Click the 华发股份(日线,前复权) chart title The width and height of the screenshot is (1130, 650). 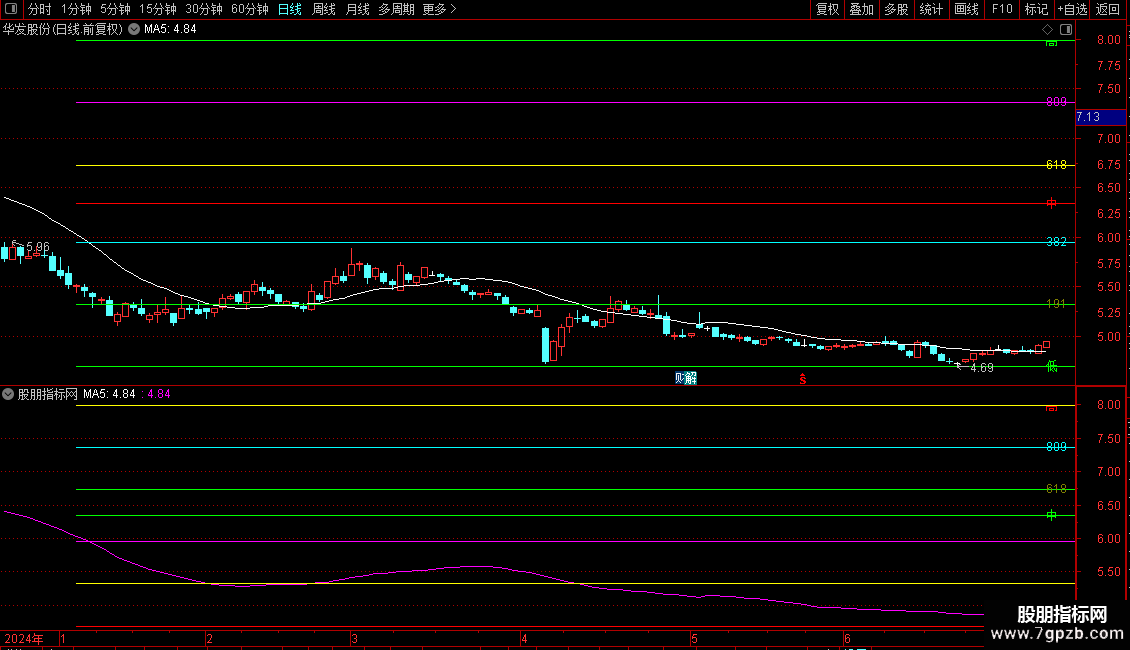[63, 29]
